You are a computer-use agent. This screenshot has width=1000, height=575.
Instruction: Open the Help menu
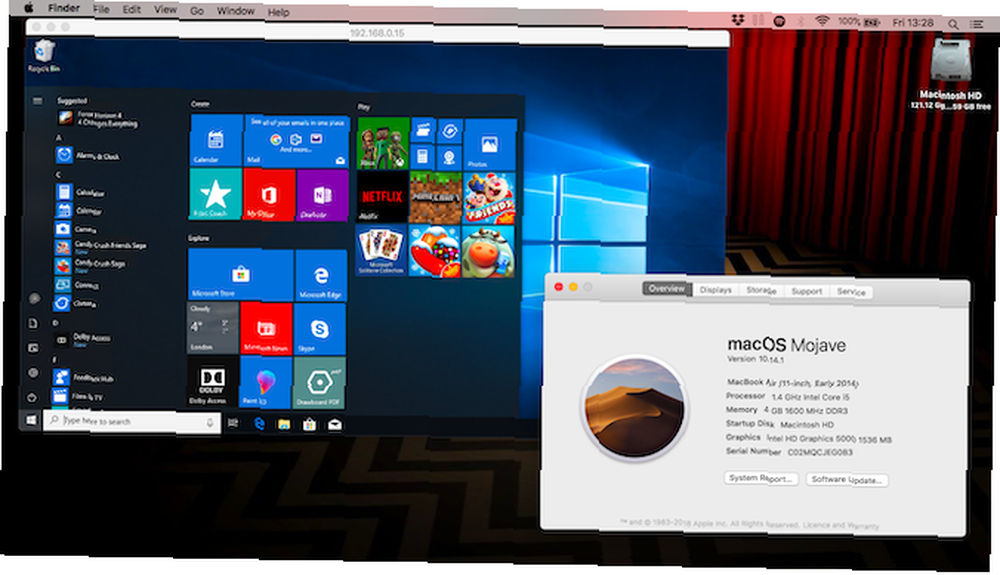278,12
